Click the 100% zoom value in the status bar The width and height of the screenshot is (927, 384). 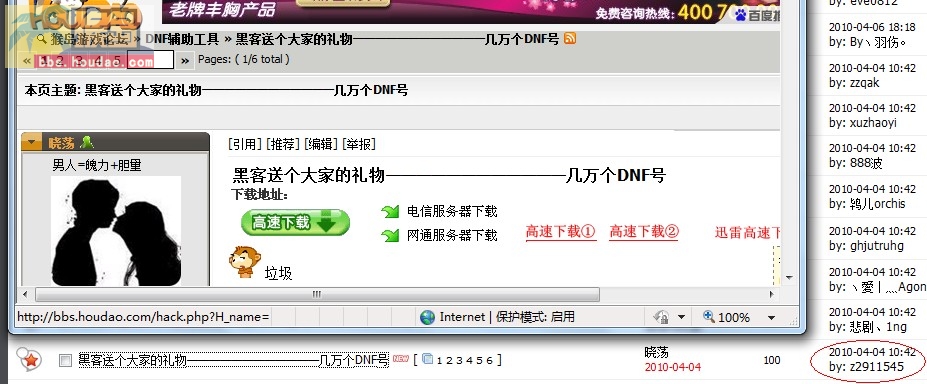click(734, 318)
